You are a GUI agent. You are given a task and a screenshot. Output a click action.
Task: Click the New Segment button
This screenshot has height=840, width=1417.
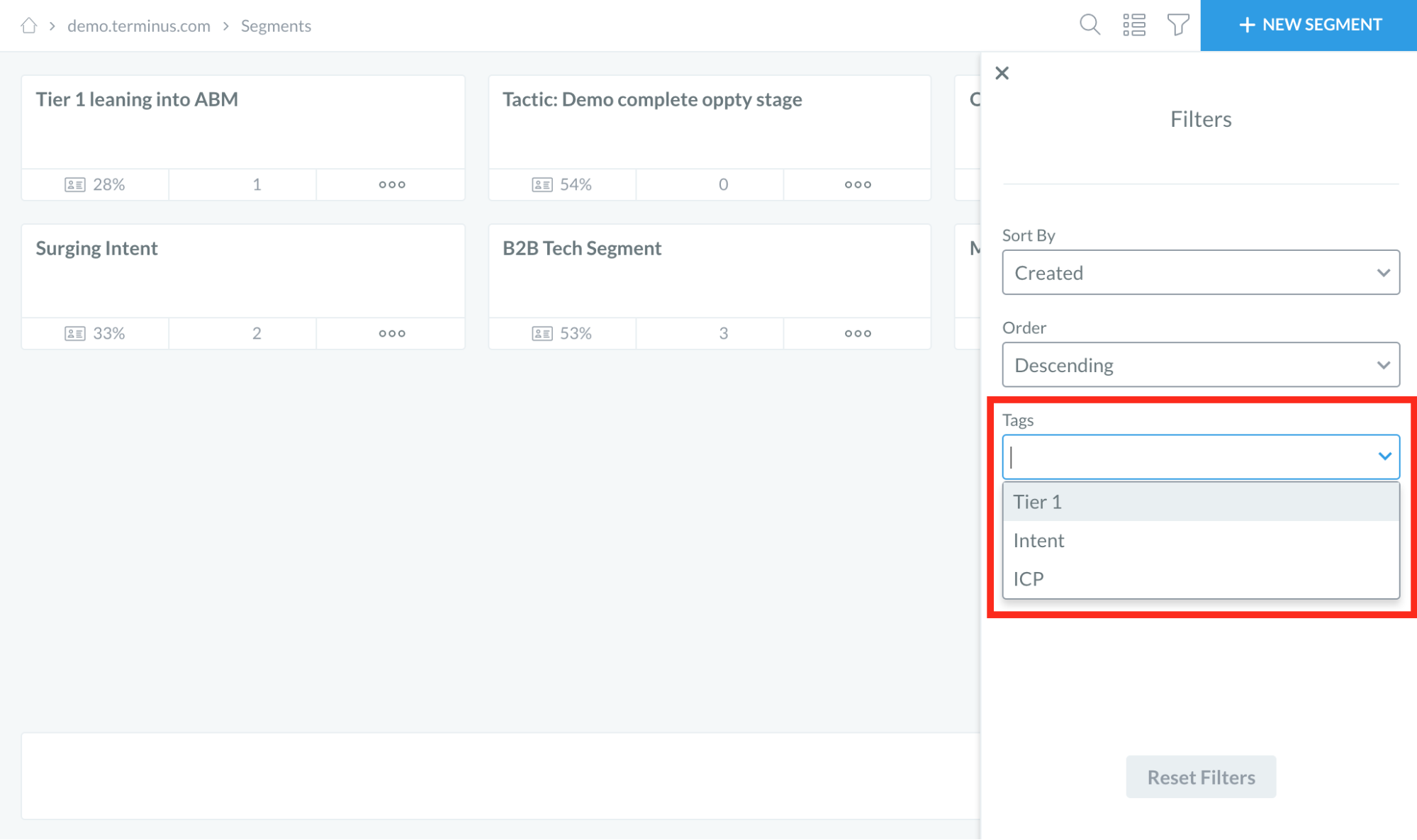pos(1308,25)
